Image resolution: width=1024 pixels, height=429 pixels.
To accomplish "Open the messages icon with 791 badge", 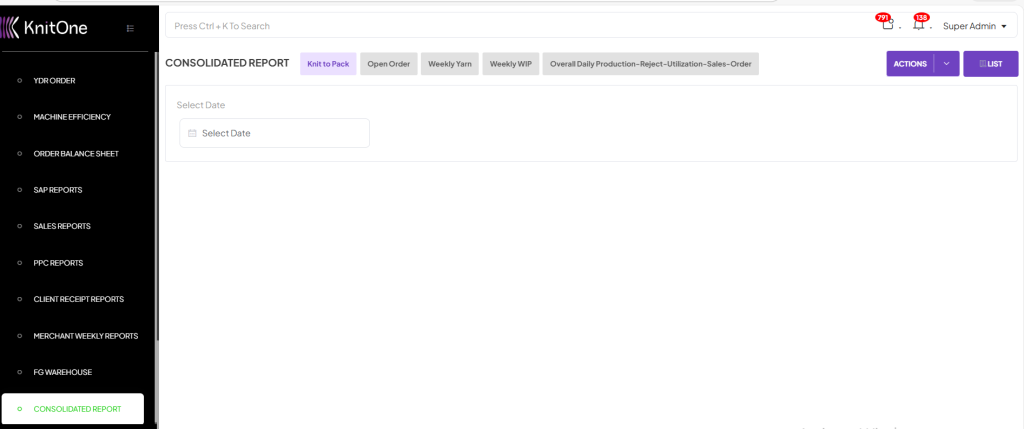I will 887,25.
